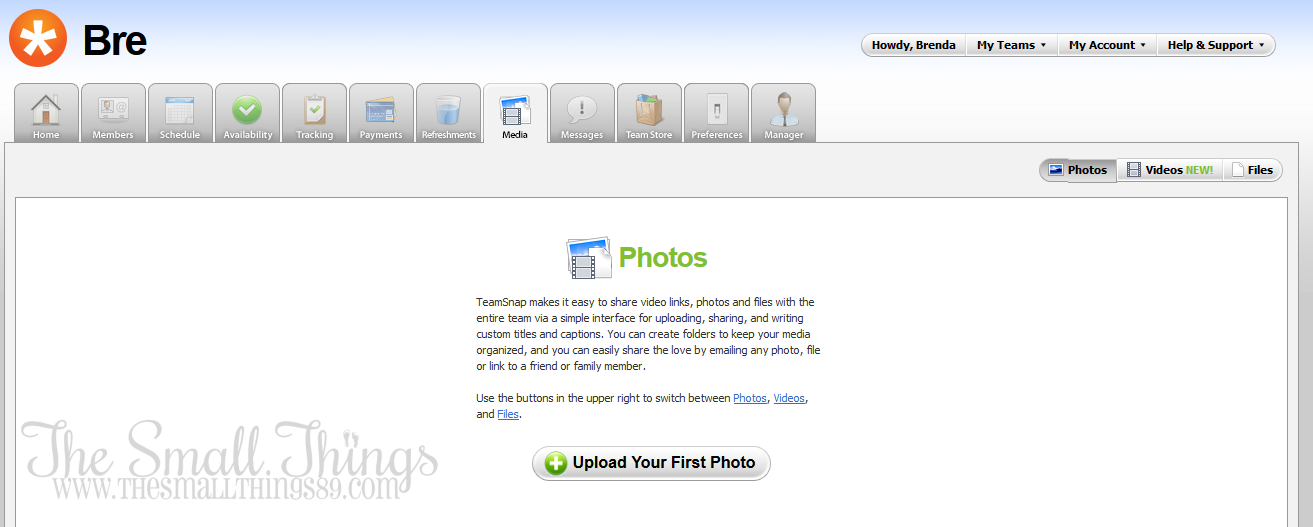The width and height of the screenshot is (1313, 527).
Task: Open the Tracking tab clipboard icon
Action: tap(314, 108)
